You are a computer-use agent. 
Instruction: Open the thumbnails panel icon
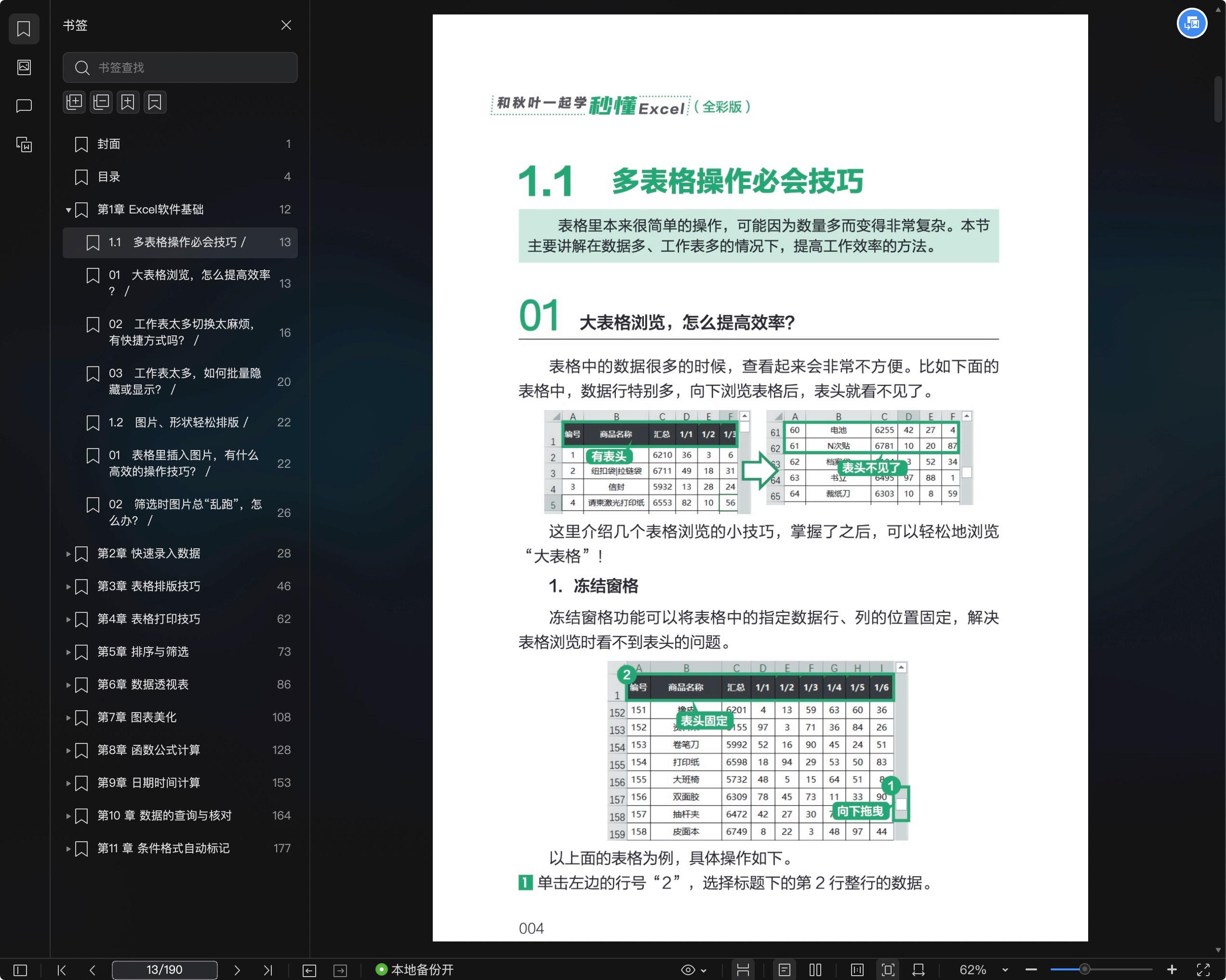click(x=24, y=67)
